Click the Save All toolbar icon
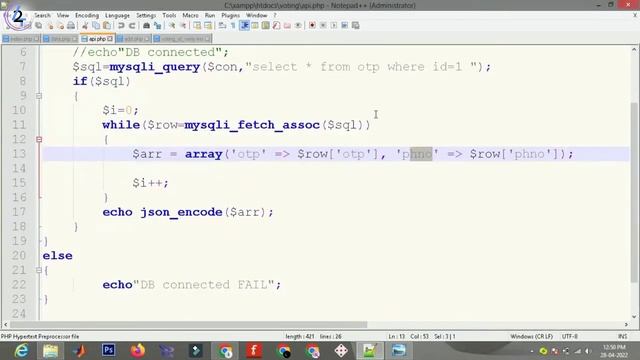 tap(39, 26)
